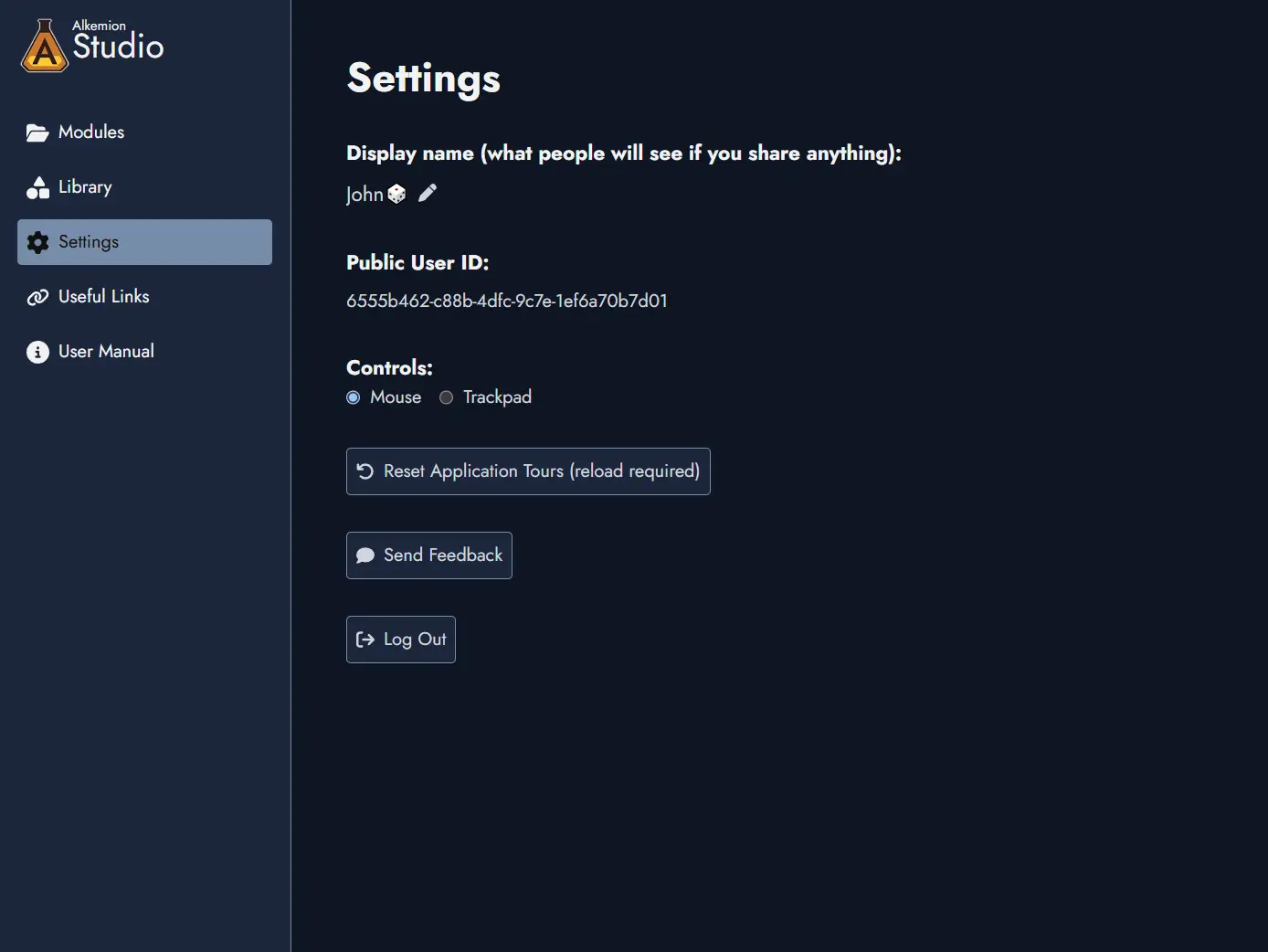
Task: Click the dice icon to randomize display name
Action: point(396,193)
